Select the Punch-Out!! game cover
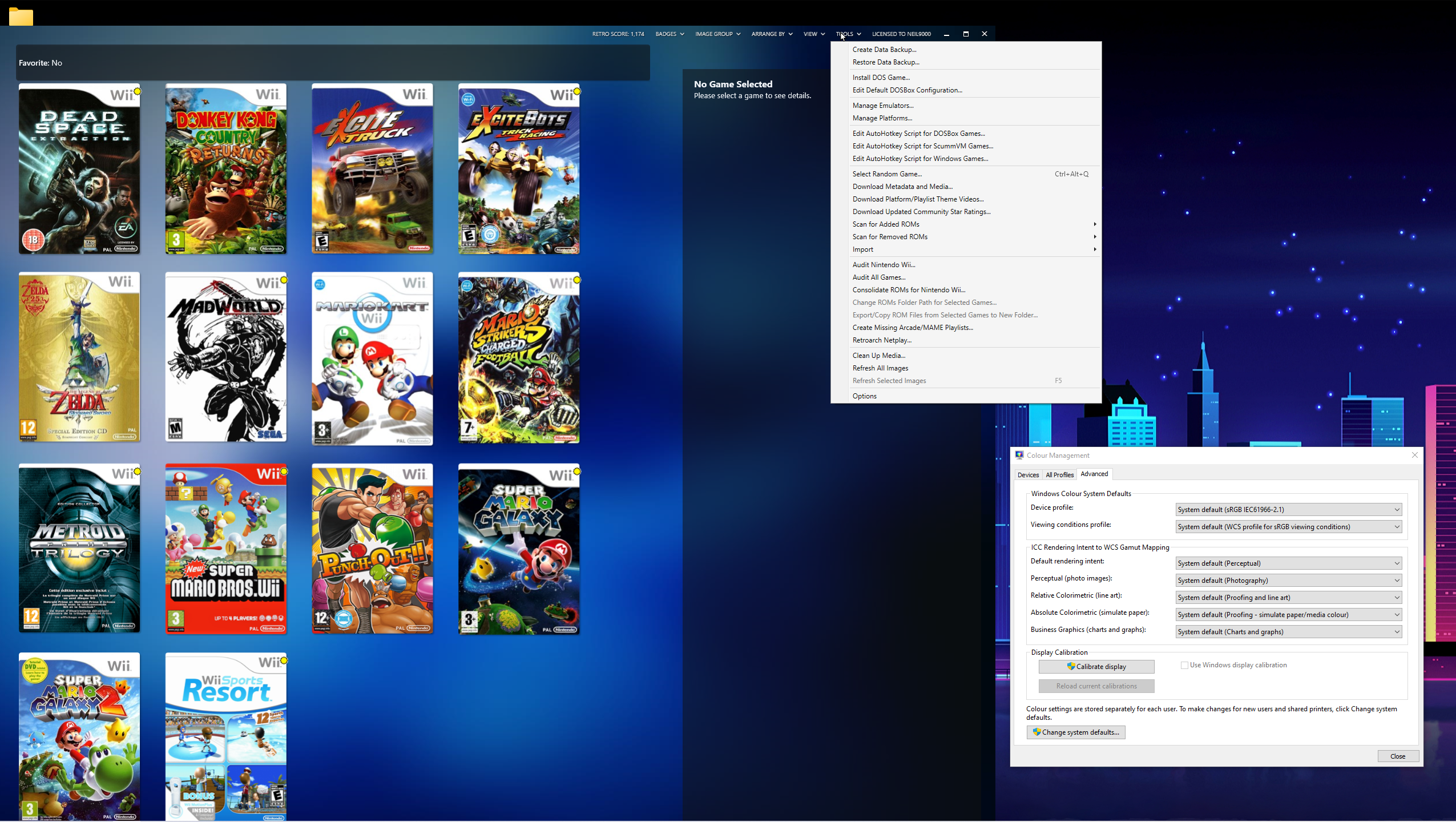The width and height of the screenshot is (1456, 822). (372, 549)
